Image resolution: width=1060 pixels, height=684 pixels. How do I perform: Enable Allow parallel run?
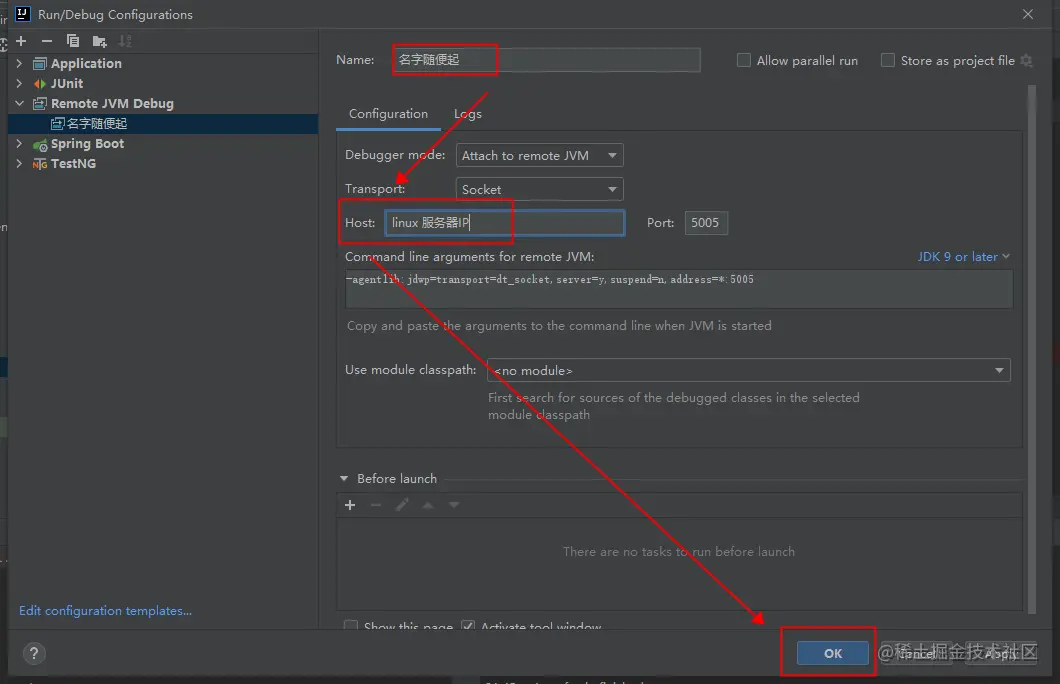click(x=744, y=60)
